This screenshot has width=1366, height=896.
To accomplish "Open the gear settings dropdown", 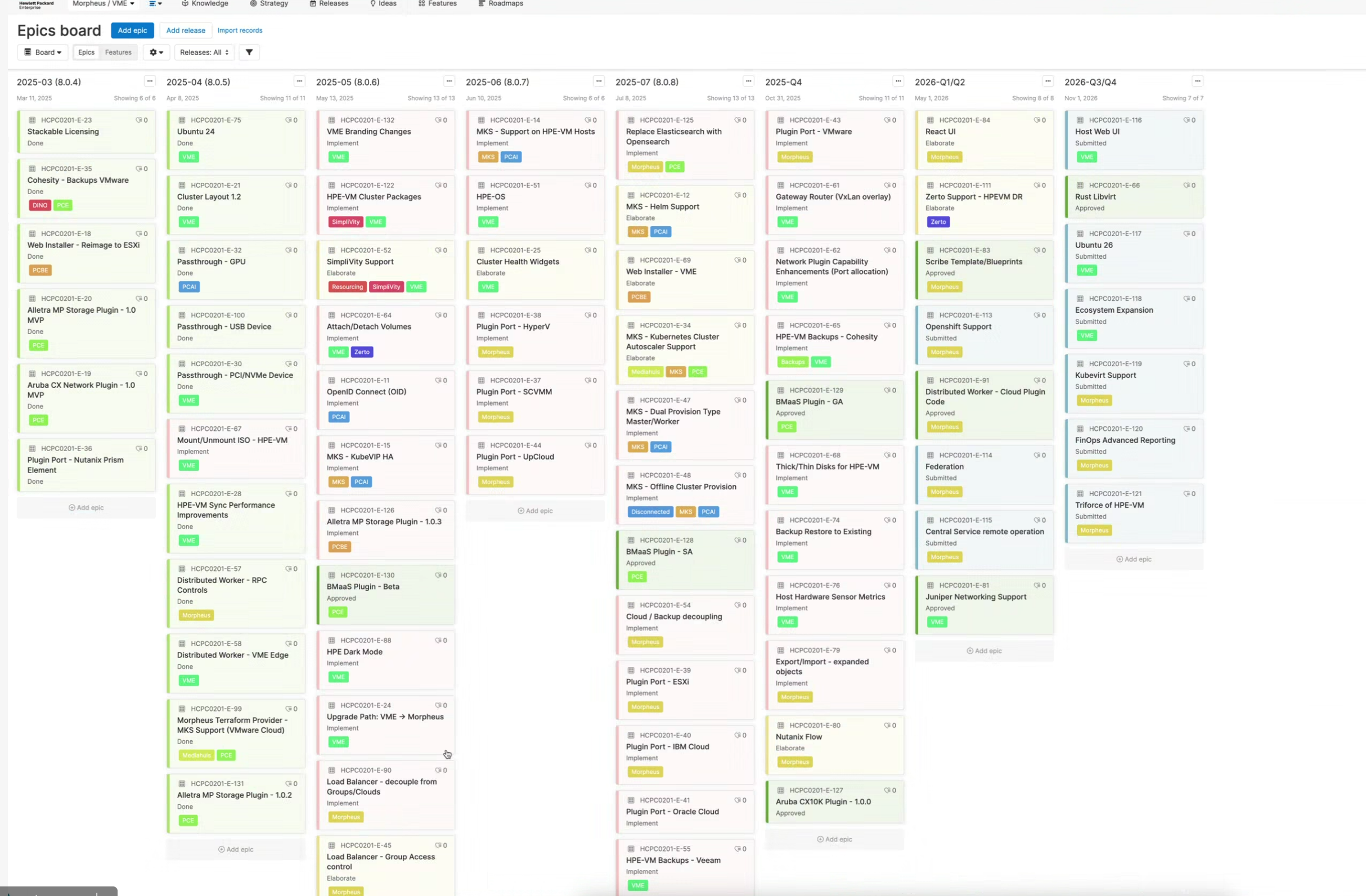I will (156, 52).
